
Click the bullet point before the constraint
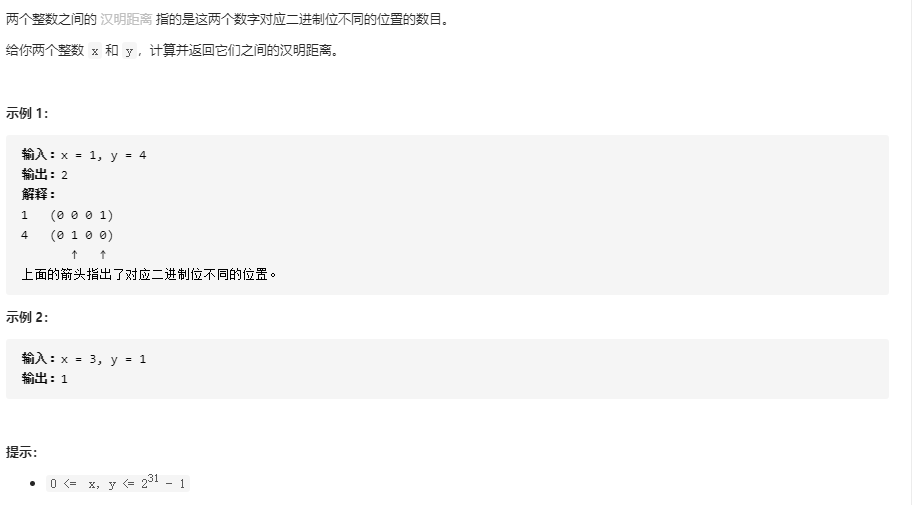pyautogui.click(x=33, y=483)
